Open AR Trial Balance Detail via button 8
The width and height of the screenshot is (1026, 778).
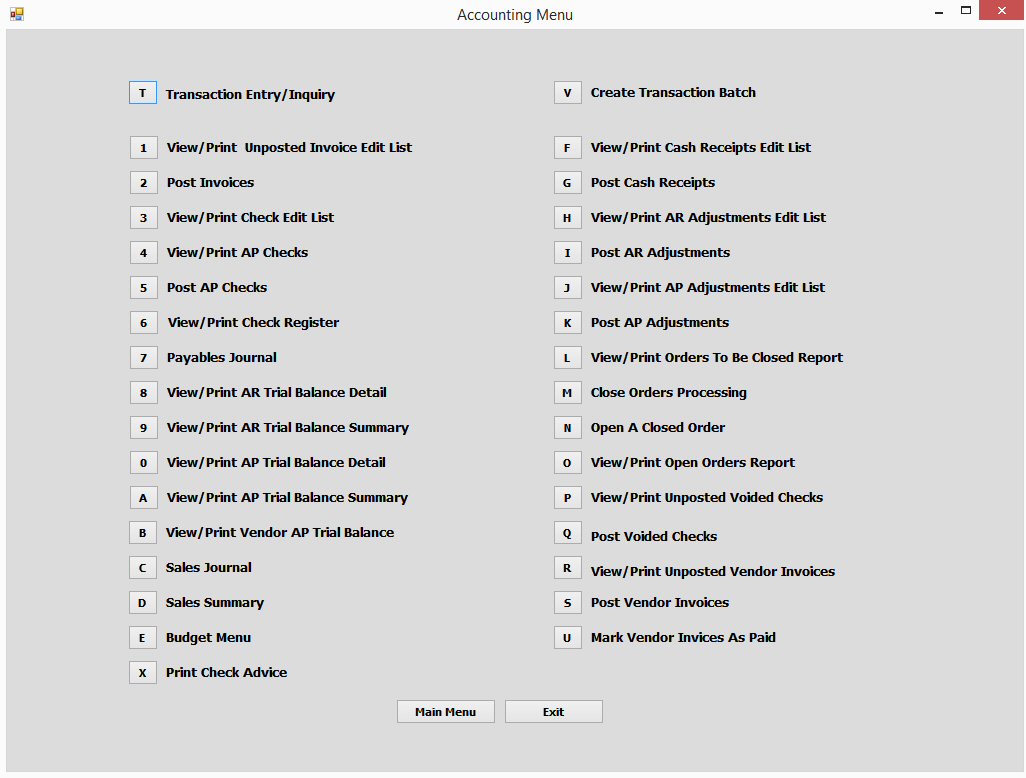143,393
